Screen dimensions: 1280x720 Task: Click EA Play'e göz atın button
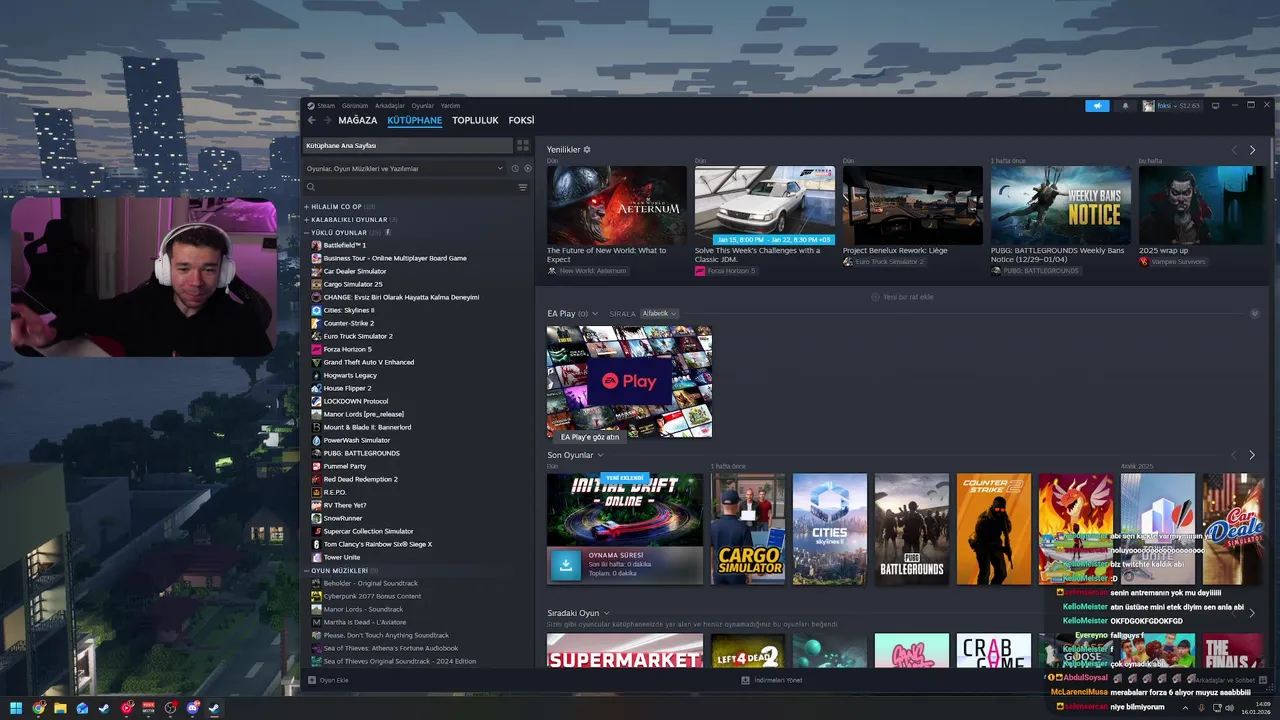[590, 437]
